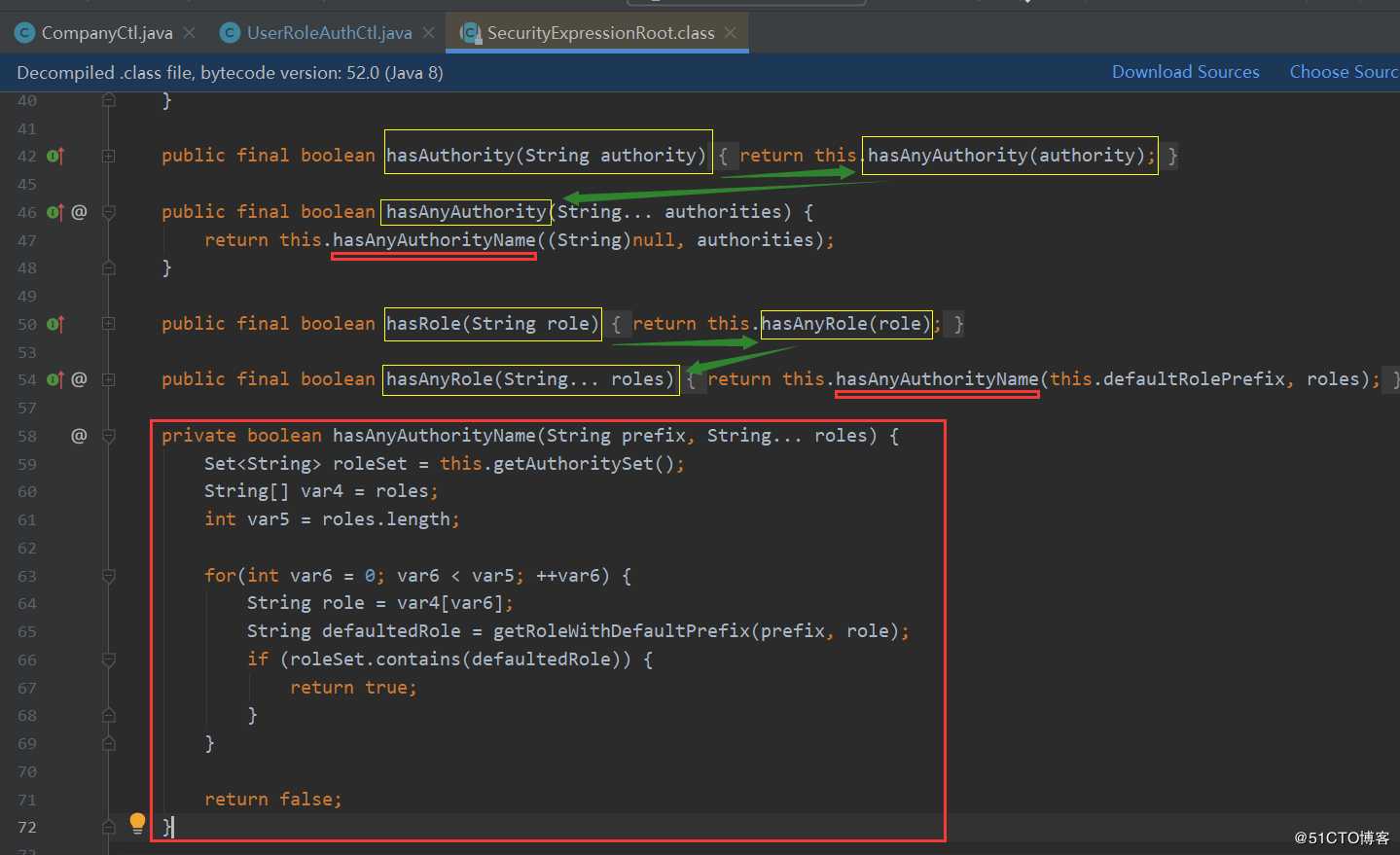Click fold end marker on line 68

point(109,716)
